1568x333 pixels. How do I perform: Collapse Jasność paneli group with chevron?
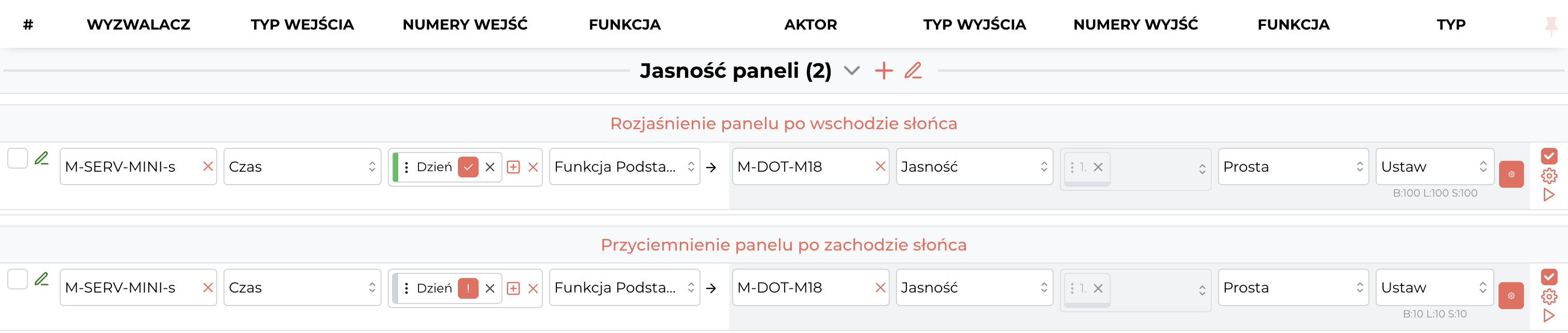click(852, 71)
